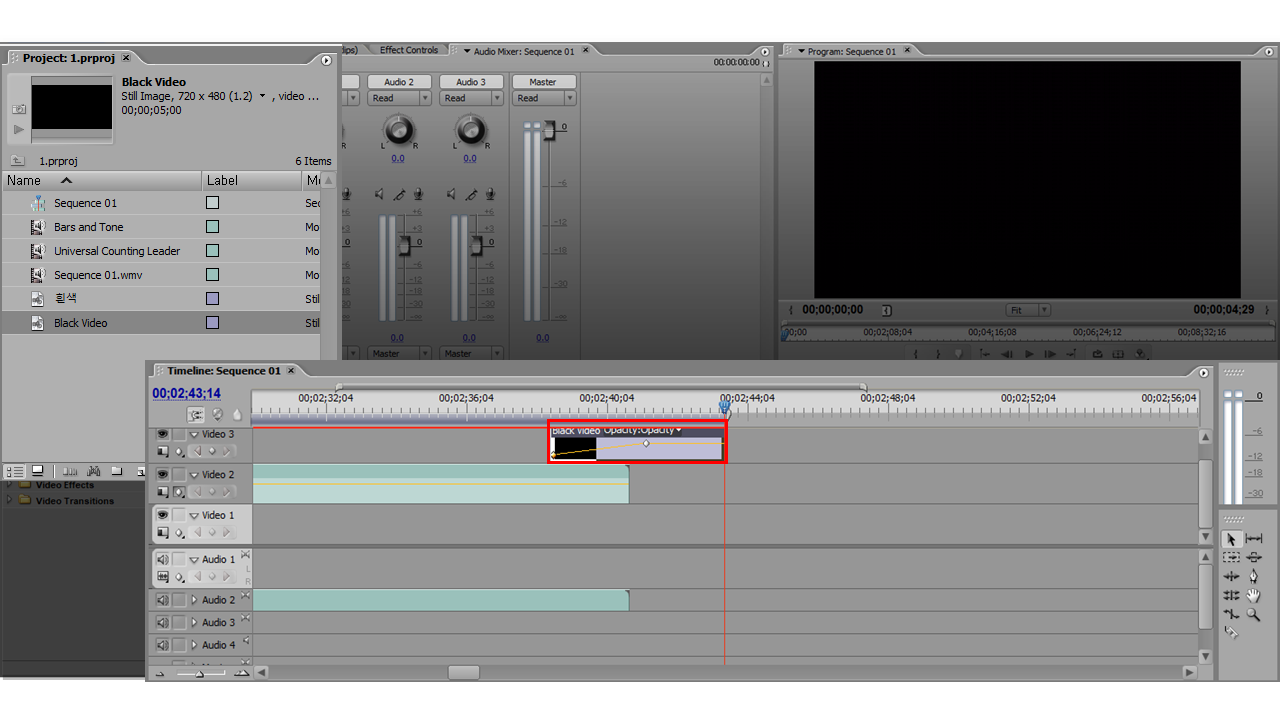The height and width of the screenshot is (720, 1280).
Task: Collapse the Video 3 track
Action: tap(194, 434)
